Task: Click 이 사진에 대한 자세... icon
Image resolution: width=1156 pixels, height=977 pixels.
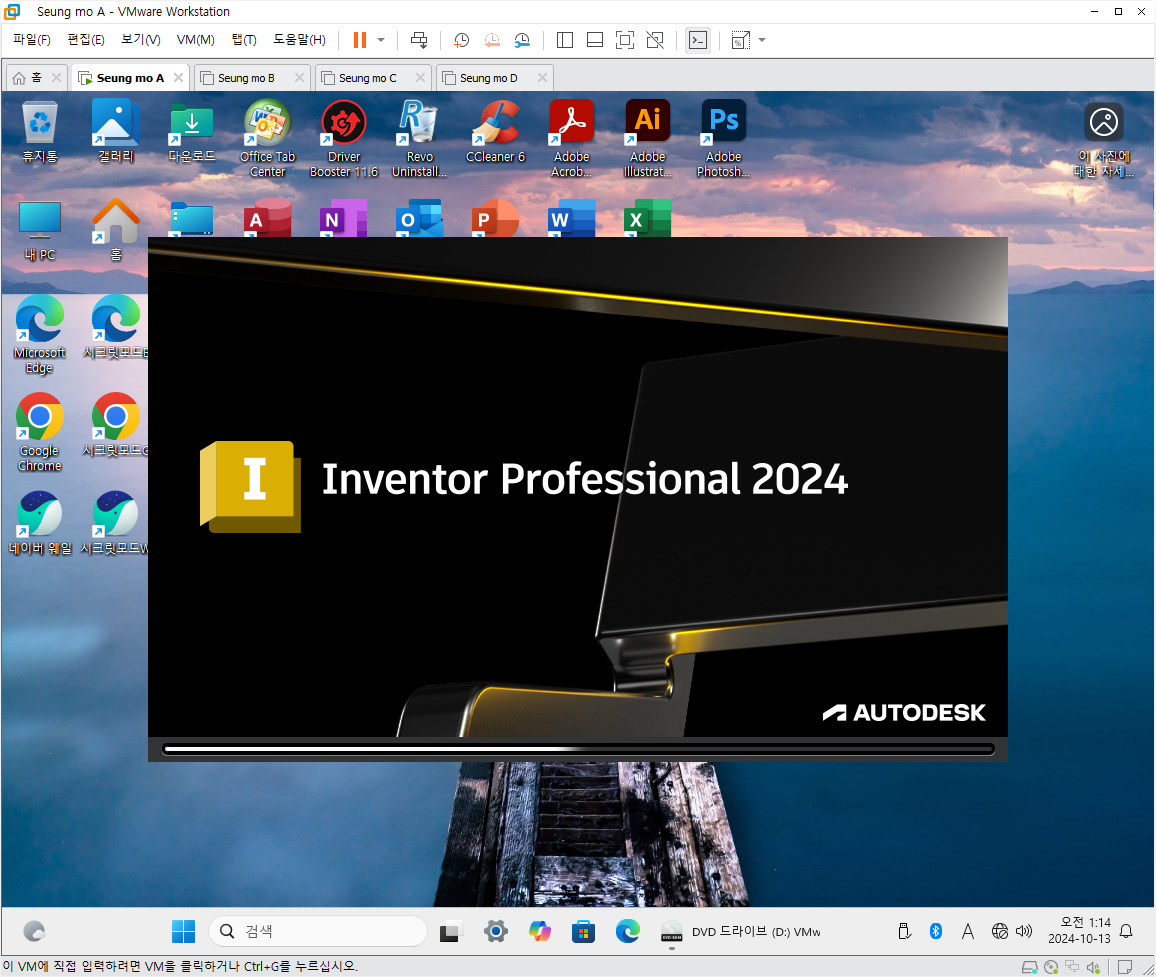Action: coord(1104,139)
